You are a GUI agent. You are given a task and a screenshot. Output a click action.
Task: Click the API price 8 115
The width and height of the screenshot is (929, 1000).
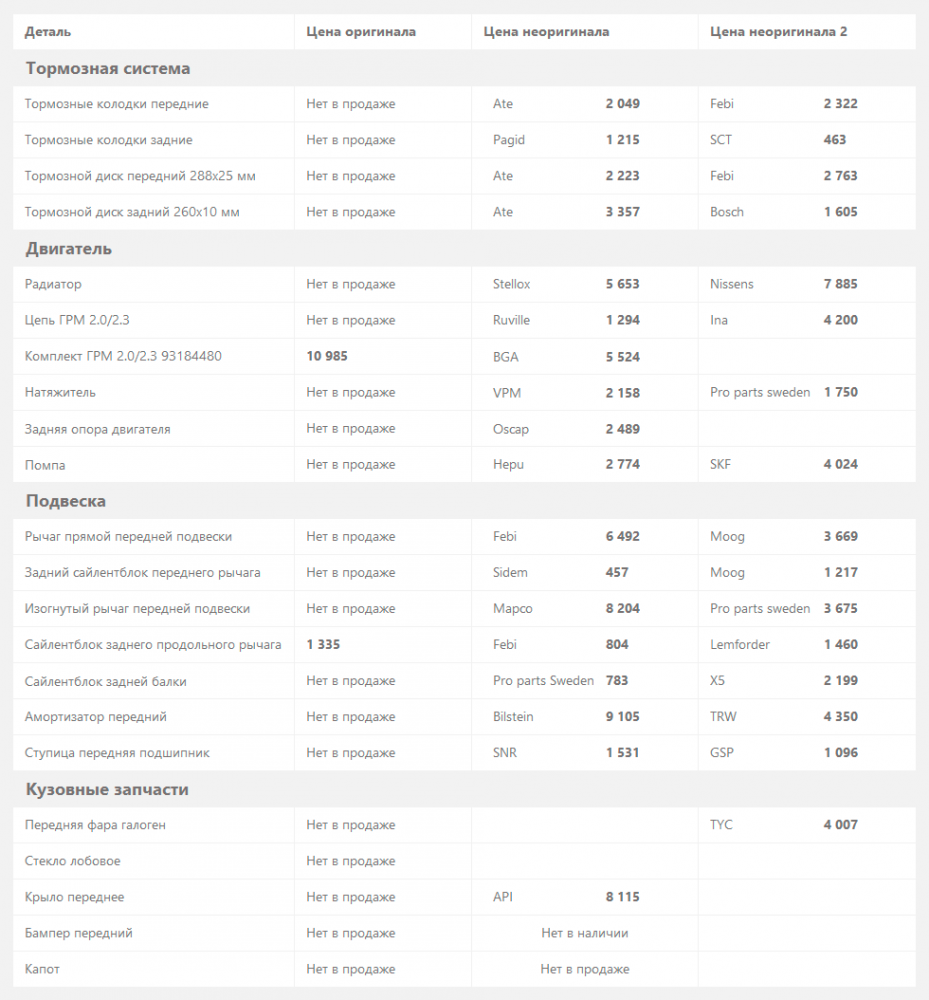click(x=622, y=897)
